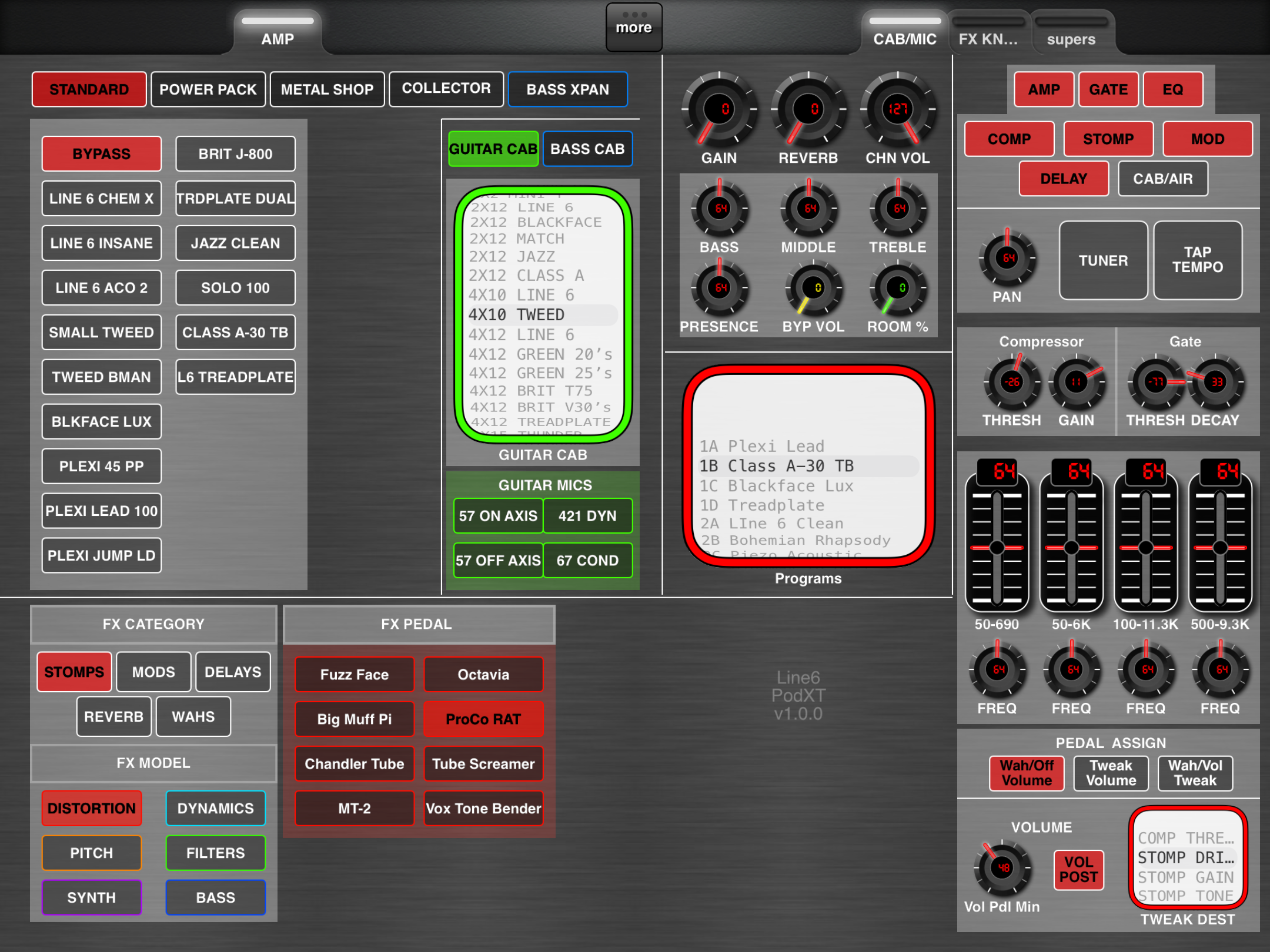Toggle the VOL POST switch
Image resolution: width=1270 pixels, height=952 pixels.
coord(1079,870)
